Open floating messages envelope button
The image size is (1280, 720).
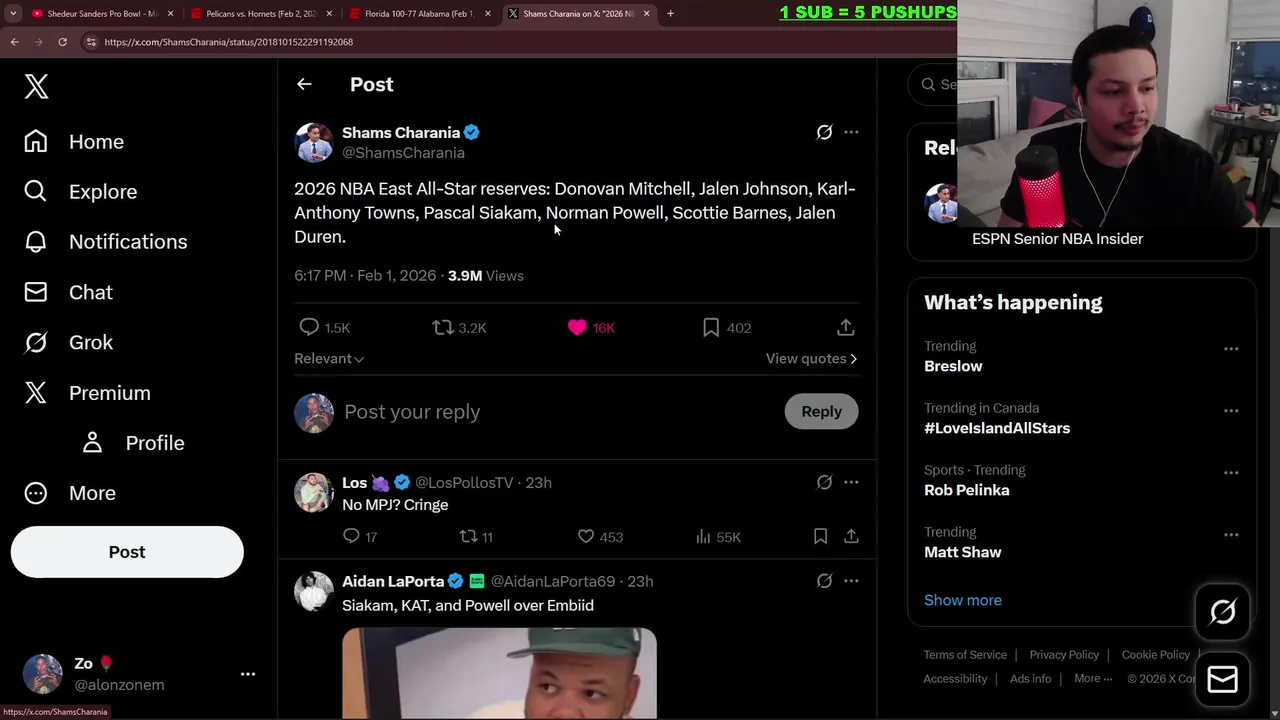[1222, 680]
